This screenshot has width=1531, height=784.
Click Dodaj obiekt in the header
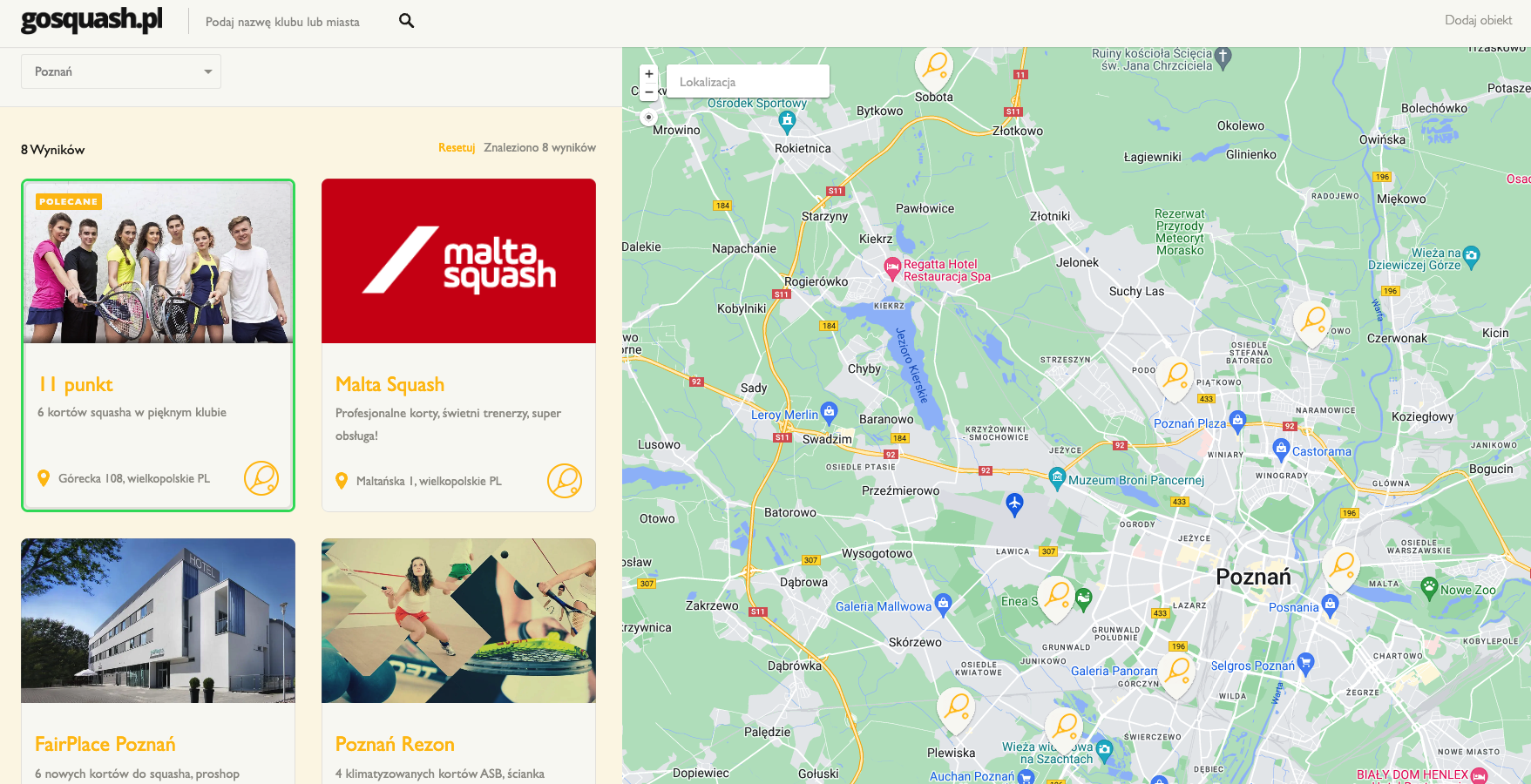pos(1478,20)
